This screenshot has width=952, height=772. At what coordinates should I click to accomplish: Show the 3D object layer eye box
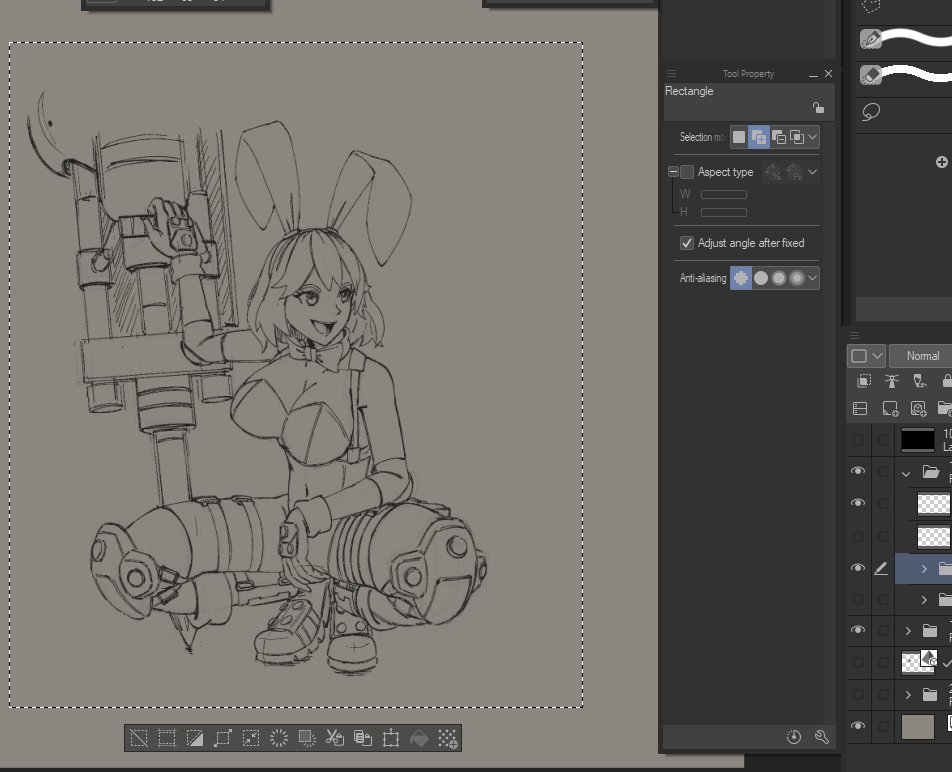pyautogui.click(x=858, y=662)
